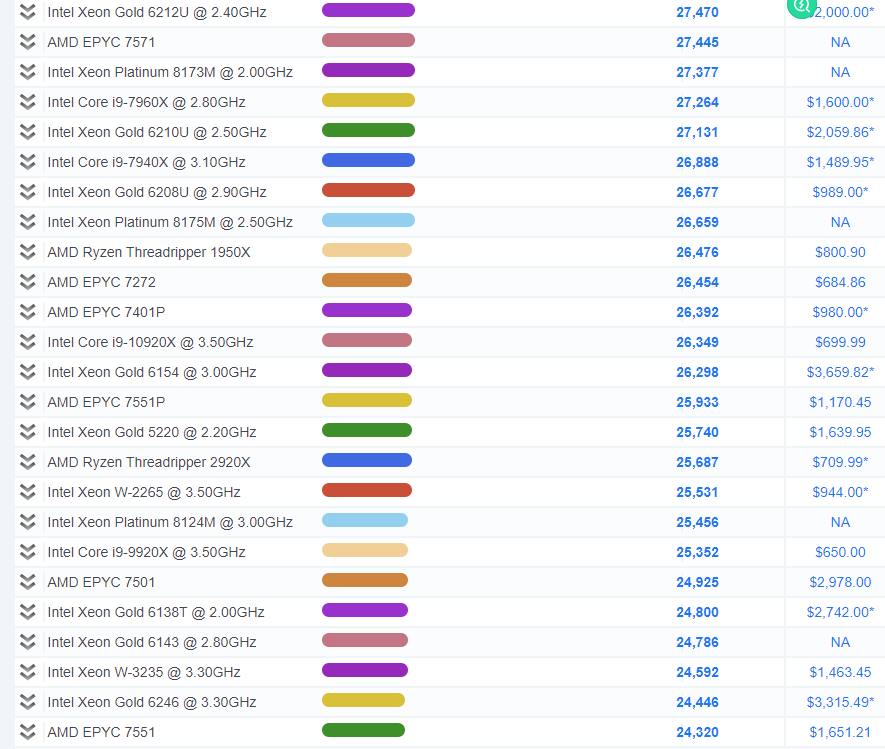This screenshot has height=749, width=885.
Task: Expand Intel Xeon Gold 6246 row chevron
Action: (28, 702)
